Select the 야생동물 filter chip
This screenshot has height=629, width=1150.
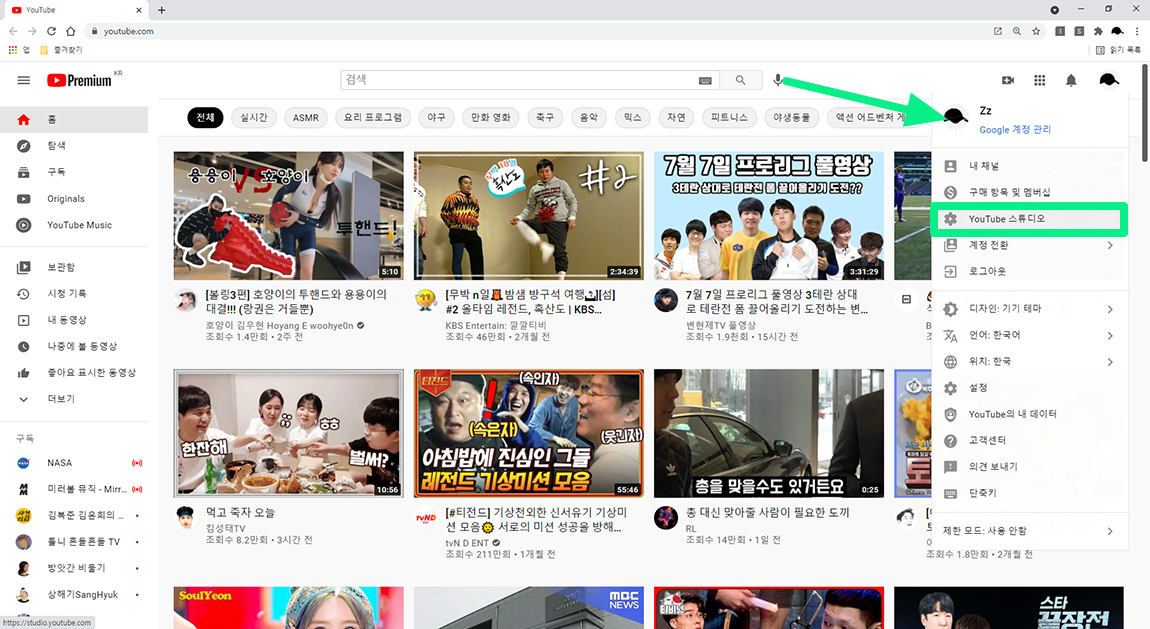791,117
